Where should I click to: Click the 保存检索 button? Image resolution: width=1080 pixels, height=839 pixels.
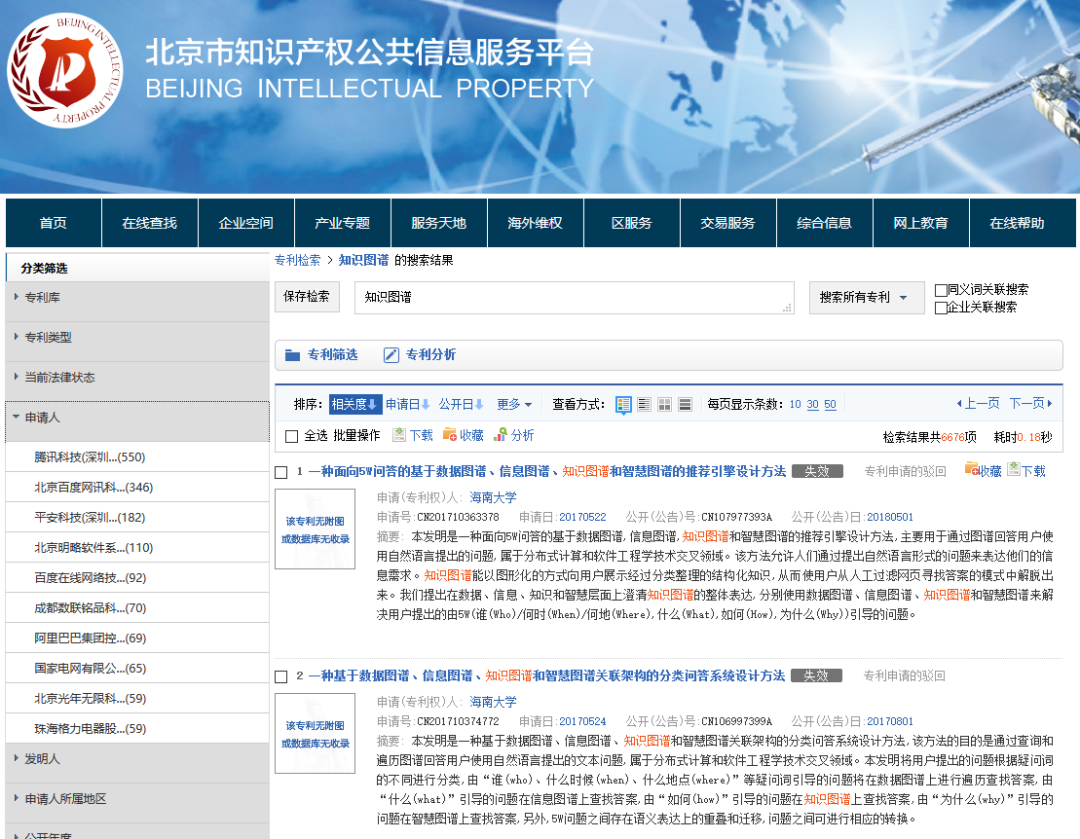tap(307, 297)
